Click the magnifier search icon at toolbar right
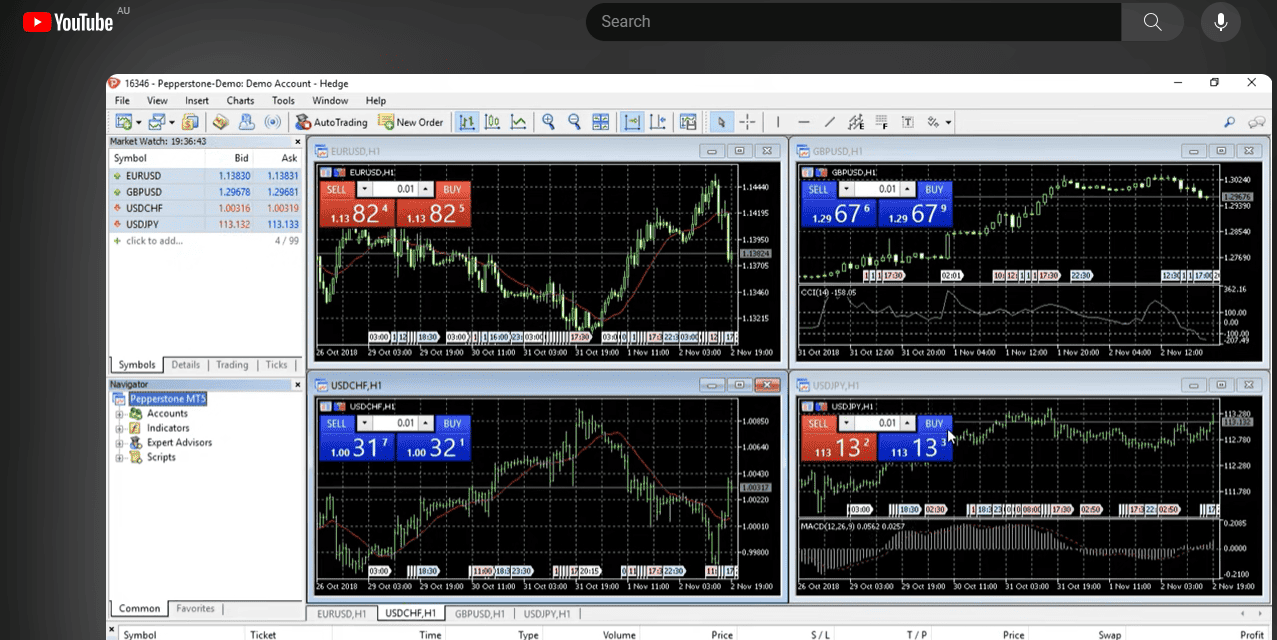This screenshot has height=640, width=1277. coord(1230,122)
